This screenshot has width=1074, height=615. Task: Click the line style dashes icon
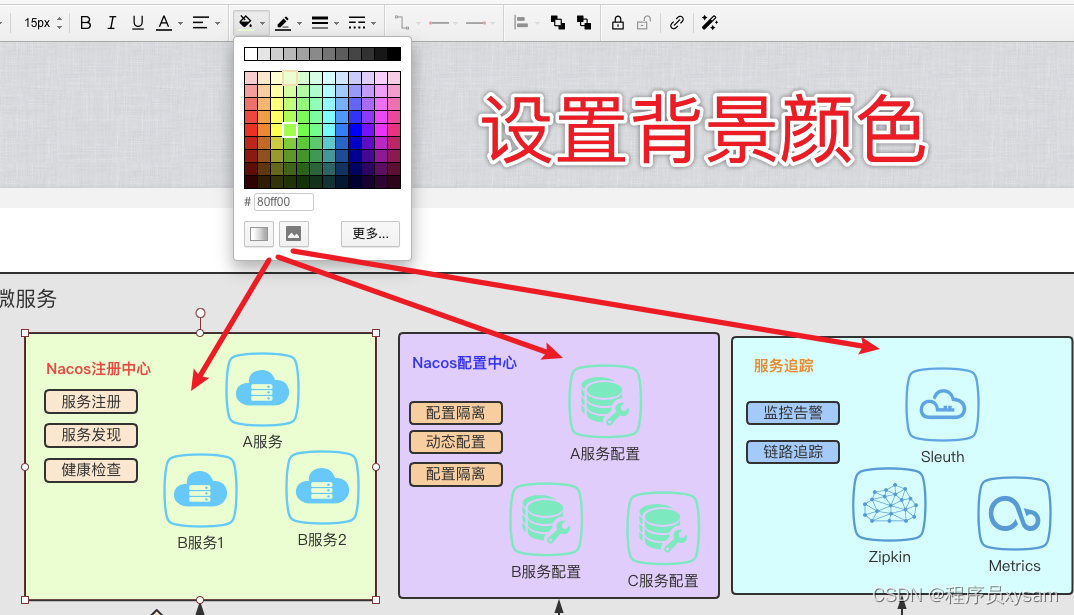[x=357, y=23]
